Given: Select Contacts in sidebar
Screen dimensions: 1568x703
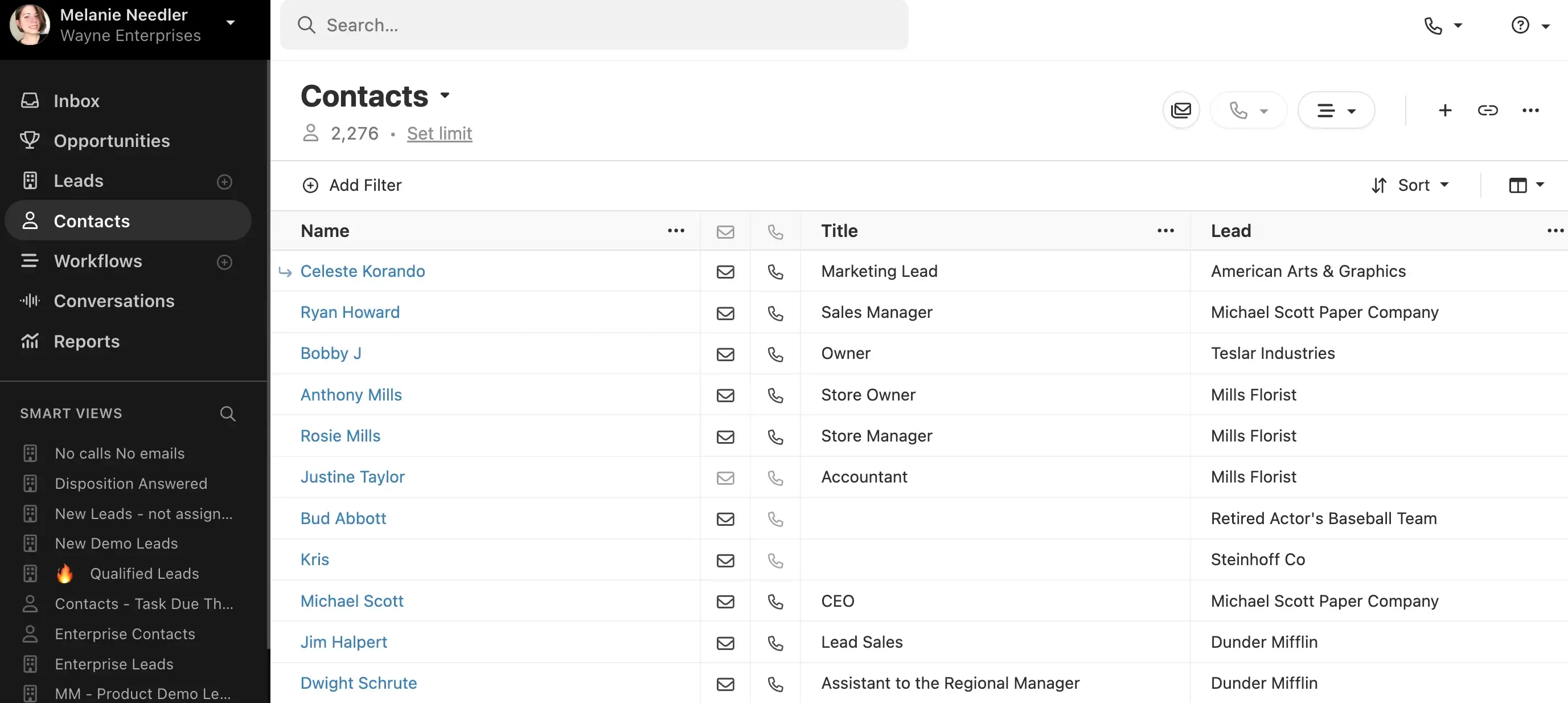Looking at the screenshot, I should (128, 221).
